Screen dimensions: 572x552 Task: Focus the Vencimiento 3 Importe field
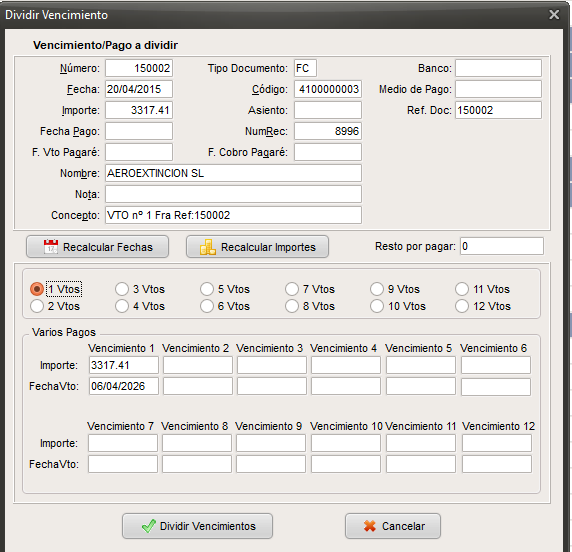point(272,365)
